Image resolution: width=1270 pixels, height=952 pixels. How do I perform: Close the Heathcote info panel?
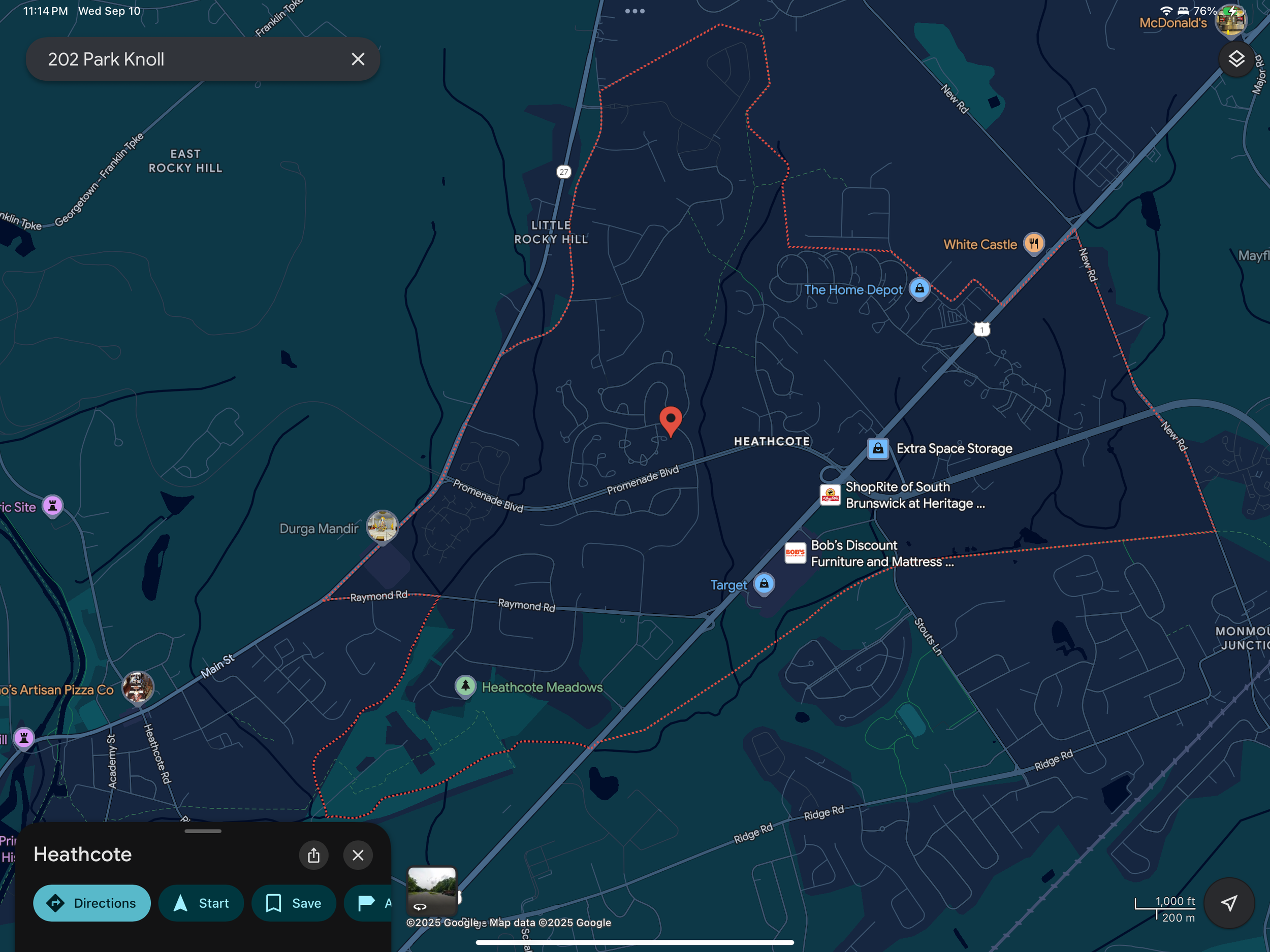point(358,855)
